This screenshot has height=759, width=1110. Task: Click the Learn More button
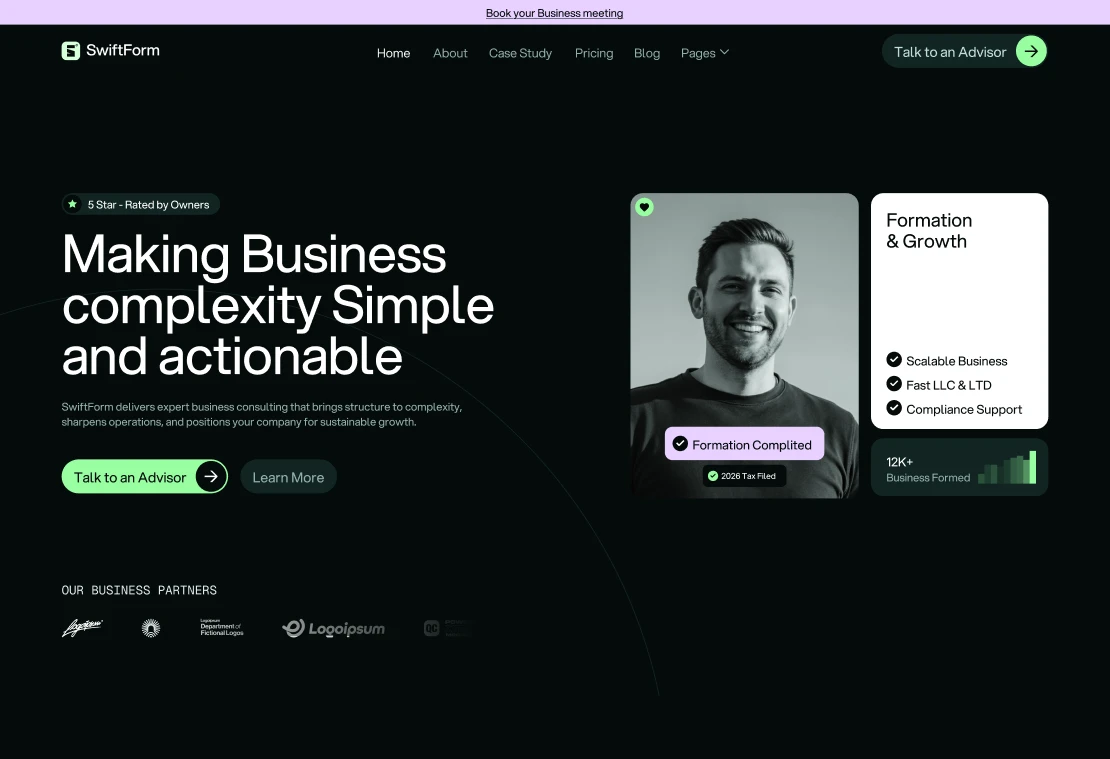[288, 476]
